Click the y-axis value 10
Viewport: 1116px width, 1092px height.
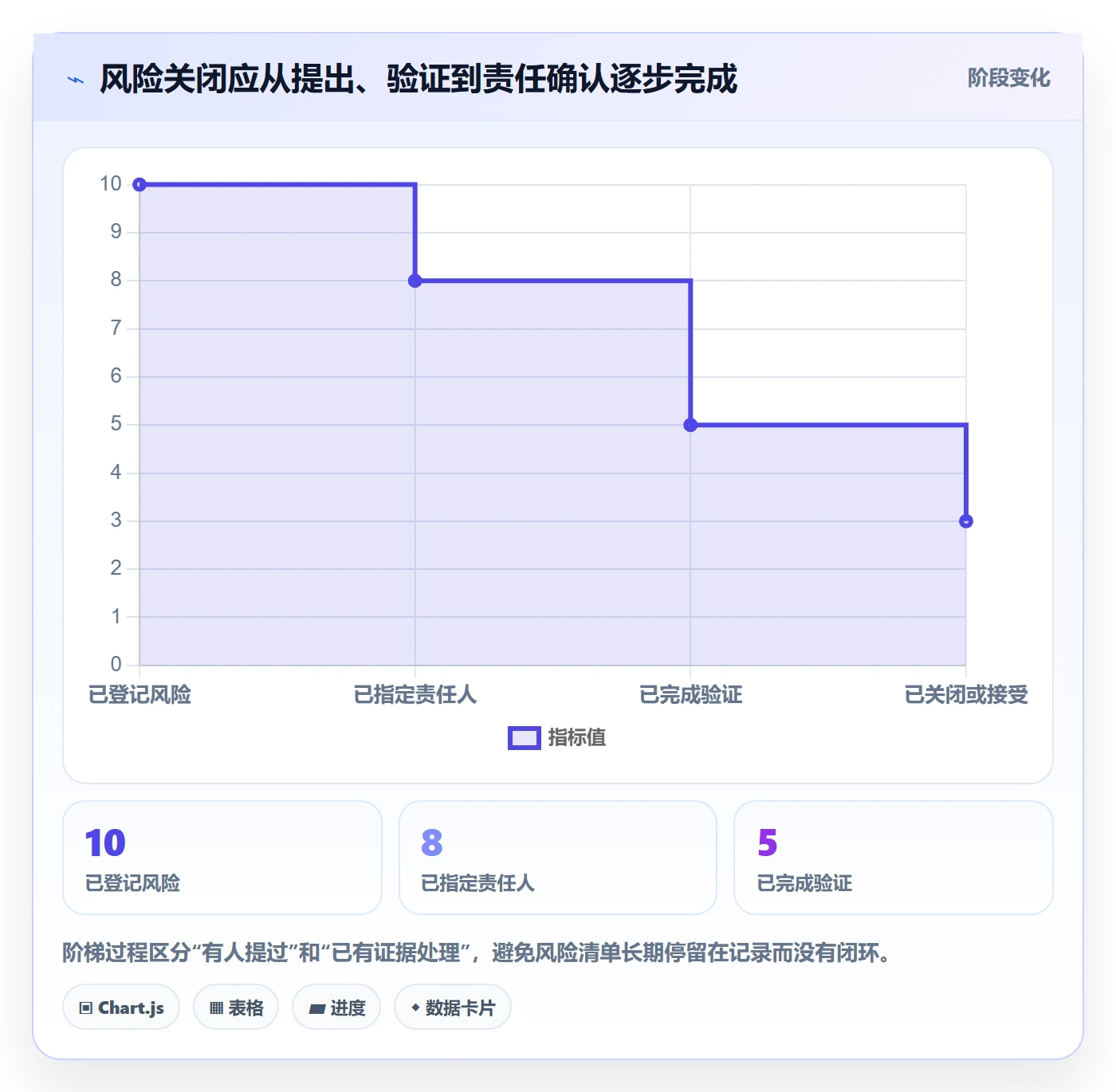111,184
